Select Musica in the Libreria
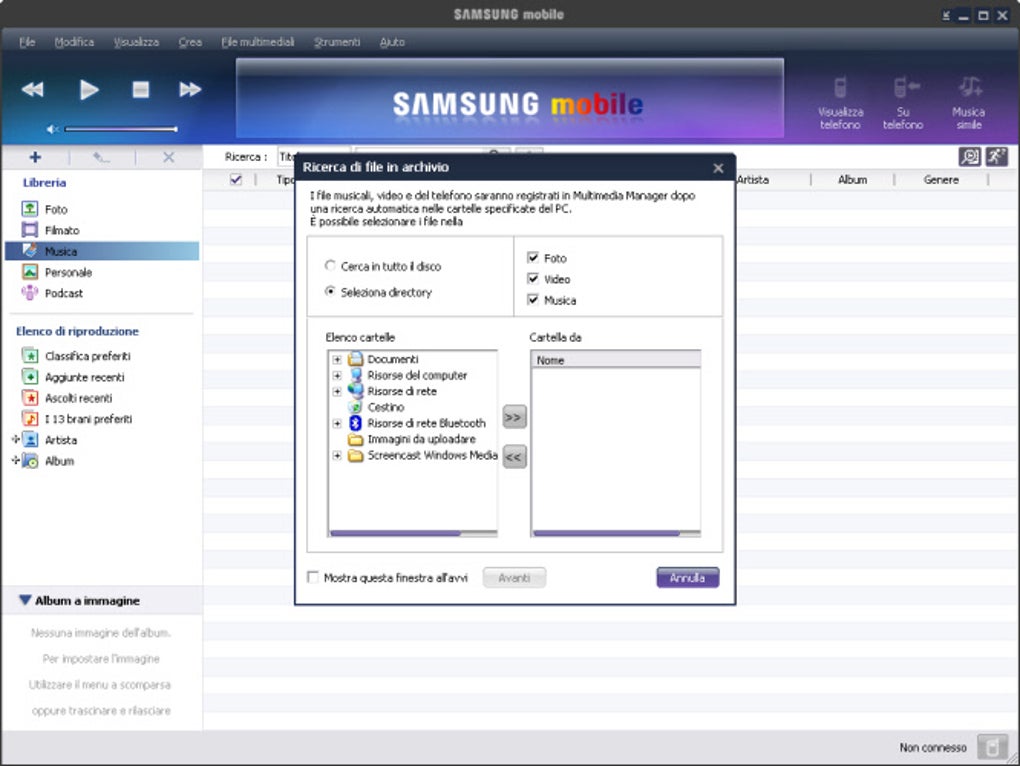Image resolution: width=1020 pixels, height=766 pixels. coord(102,251)
